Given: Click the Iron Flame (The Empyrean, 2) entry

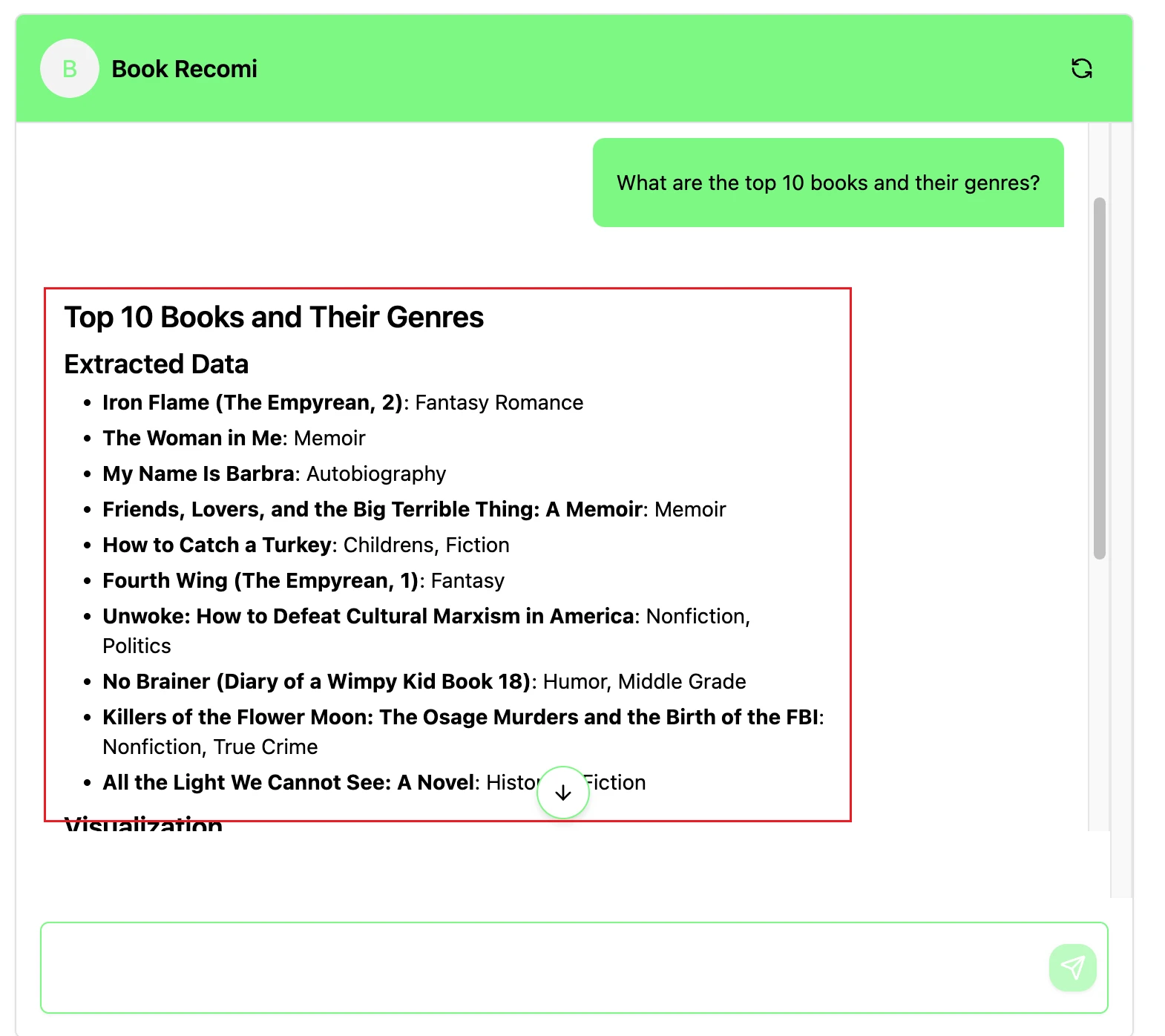Looking at the screenshot, I should [x=343, y=402].
